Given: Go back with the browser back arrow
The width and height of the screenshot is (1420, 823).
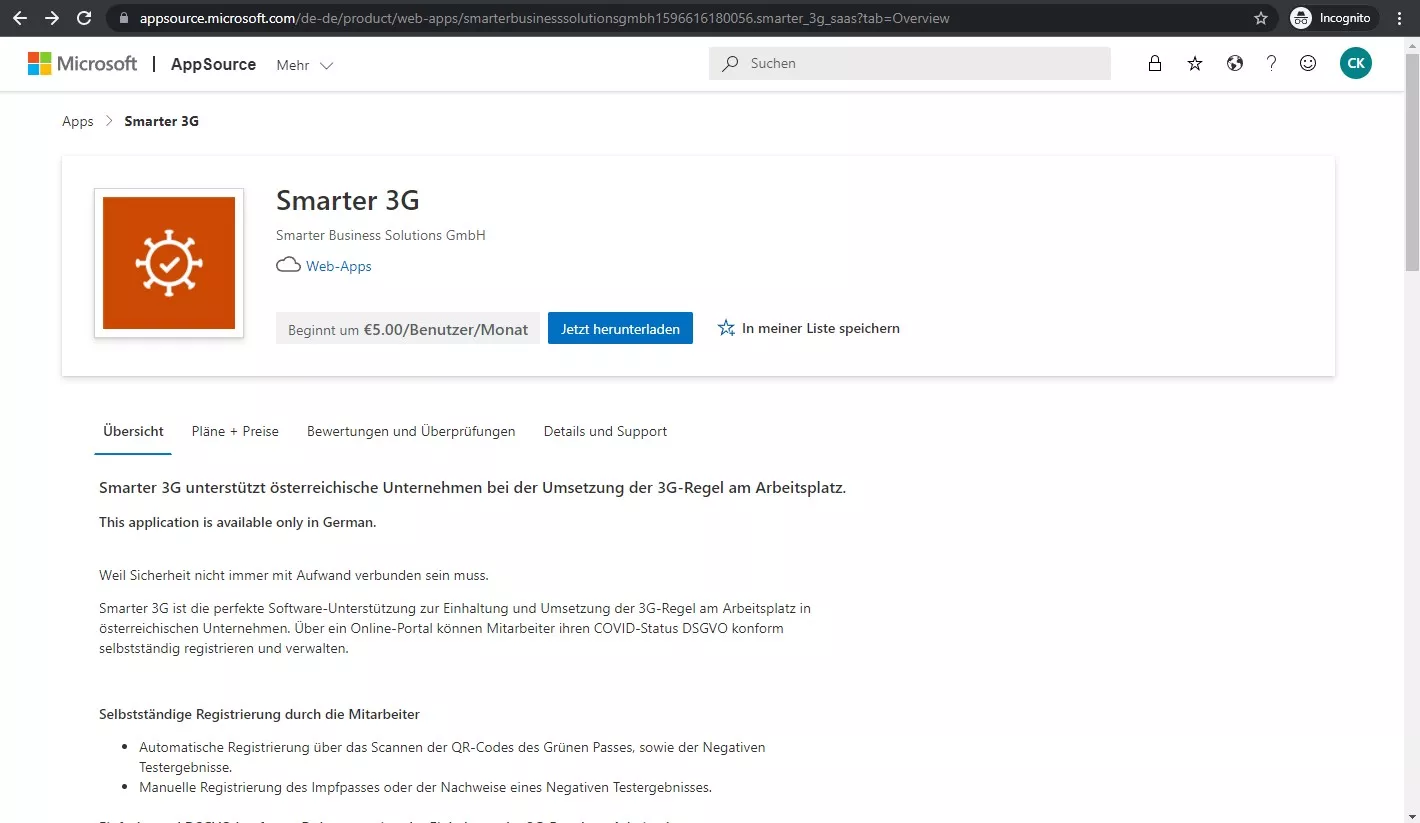Looking at the screenshot, I should coord(20,18).
